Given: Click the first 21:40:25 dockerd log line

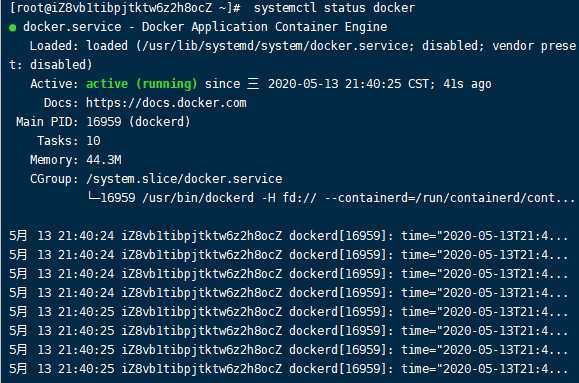Looking at the screenshot, I should 288,312.
